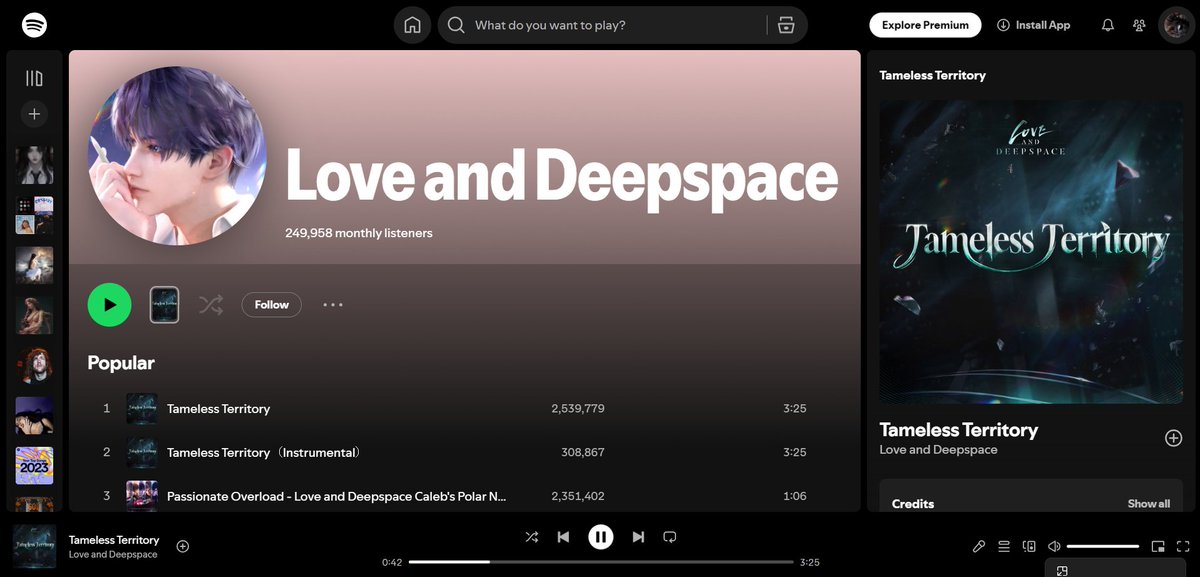Enter full screen mode

[x=1183, y=546]
